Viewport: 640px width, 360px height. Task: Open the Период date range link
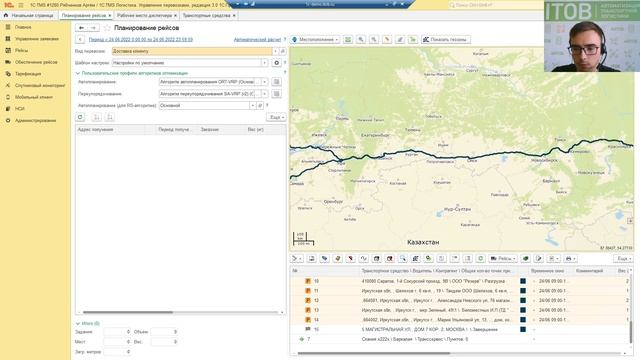pyautogui.click(x=141, y=40)
